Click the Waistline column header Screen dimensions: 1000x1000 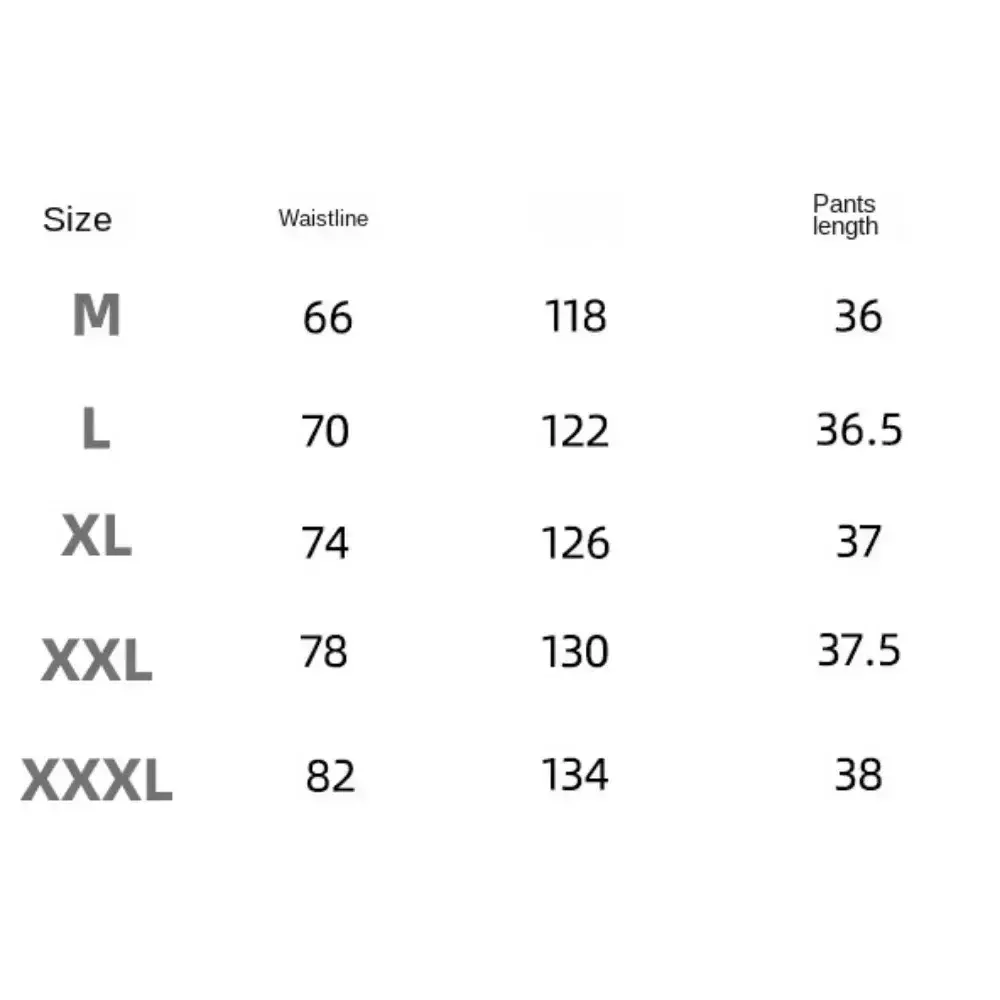click(323, 218)
